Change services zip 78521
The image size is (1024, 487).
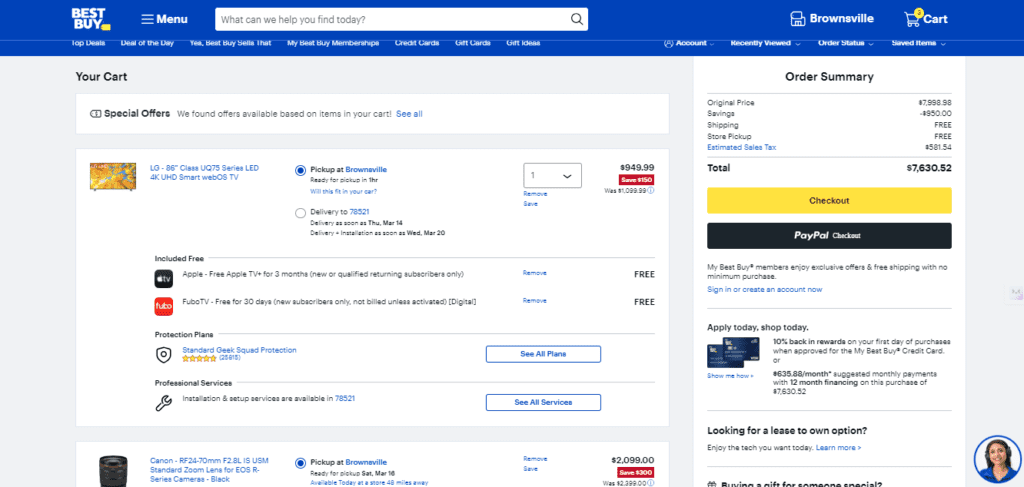coord(345,398)
